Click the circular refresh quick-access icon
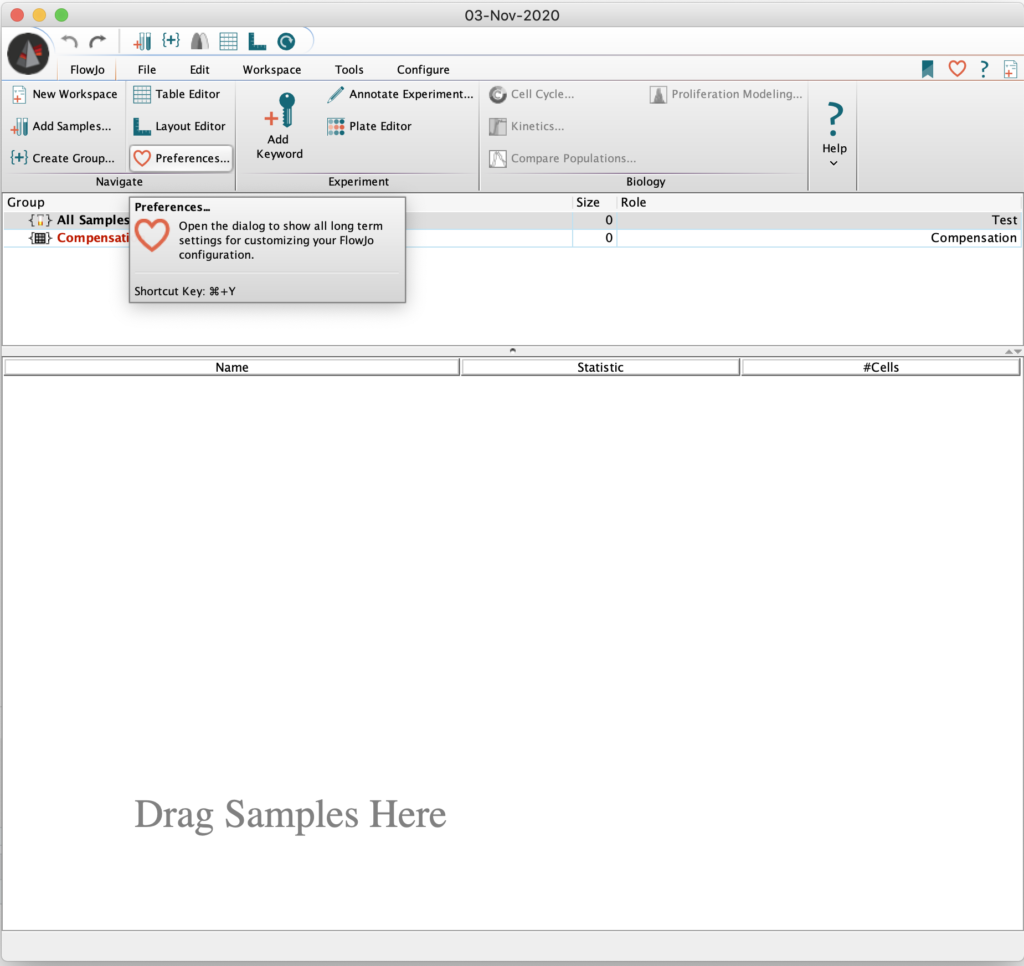This screenshot has height=966, width=1024. tap(286, 42)
